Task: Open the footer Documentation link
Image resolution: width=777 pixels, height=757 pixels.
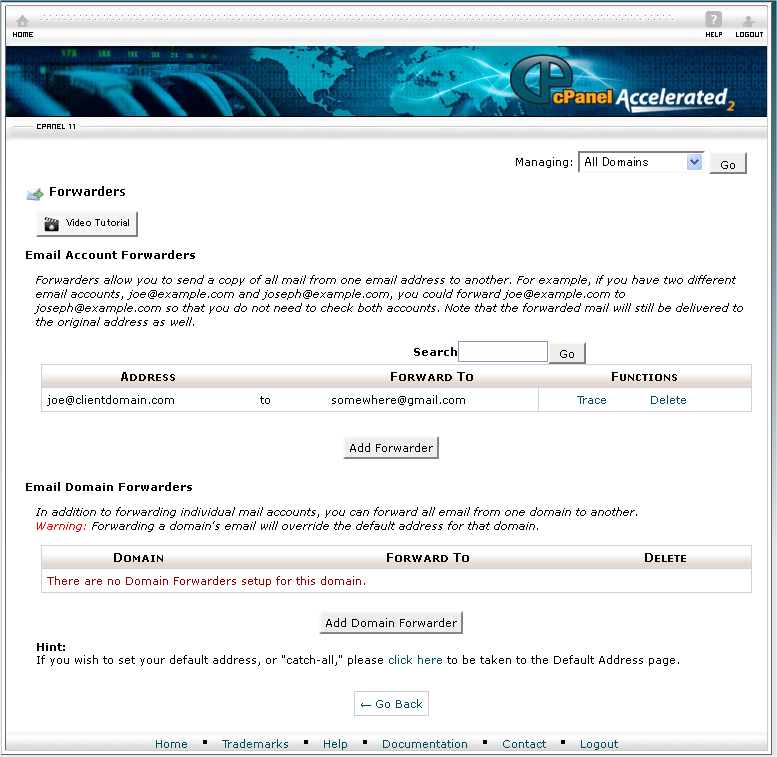Action: point(425,744)
